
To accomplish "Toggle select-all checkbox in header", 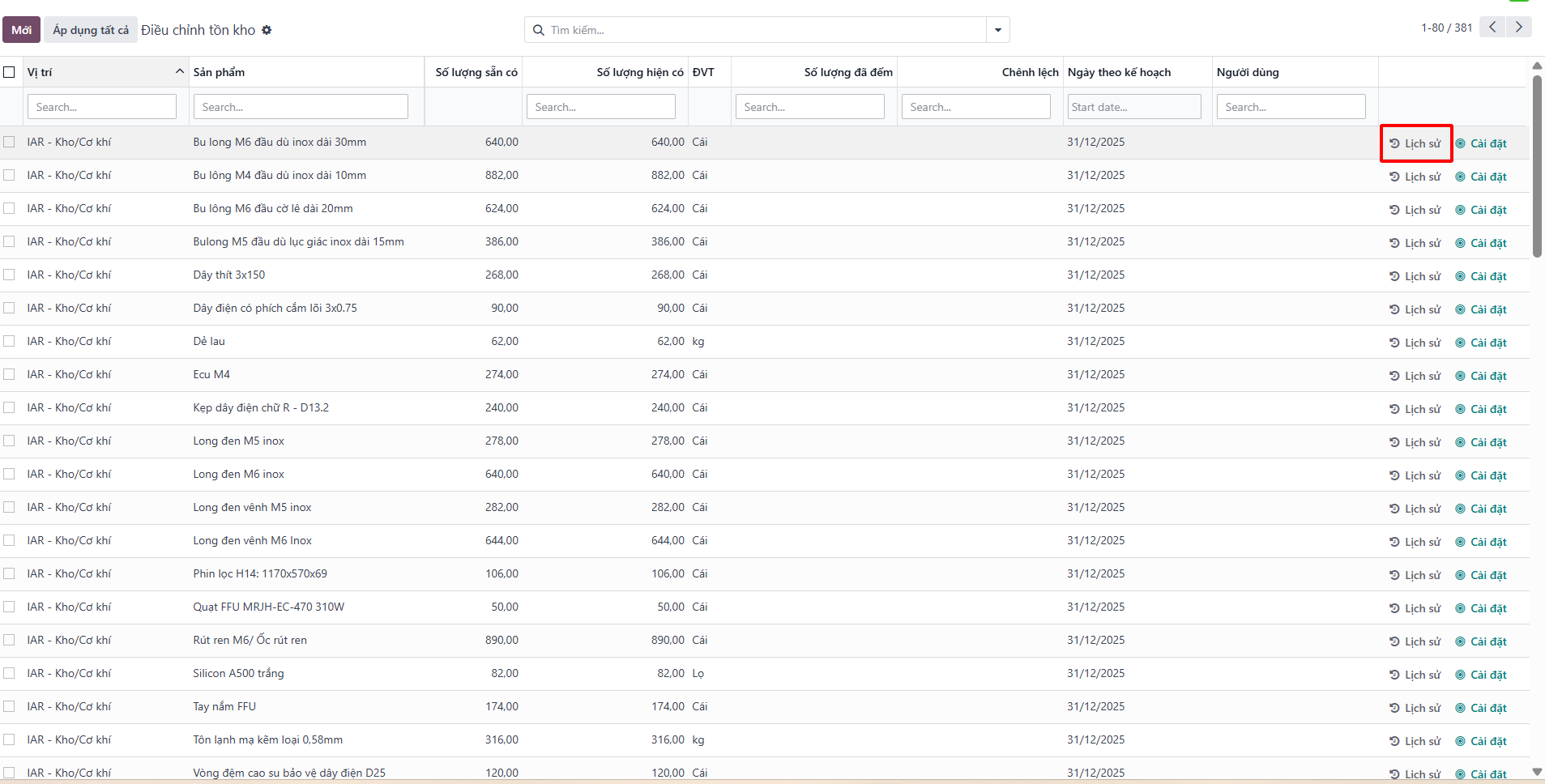I will coord(9,72).
